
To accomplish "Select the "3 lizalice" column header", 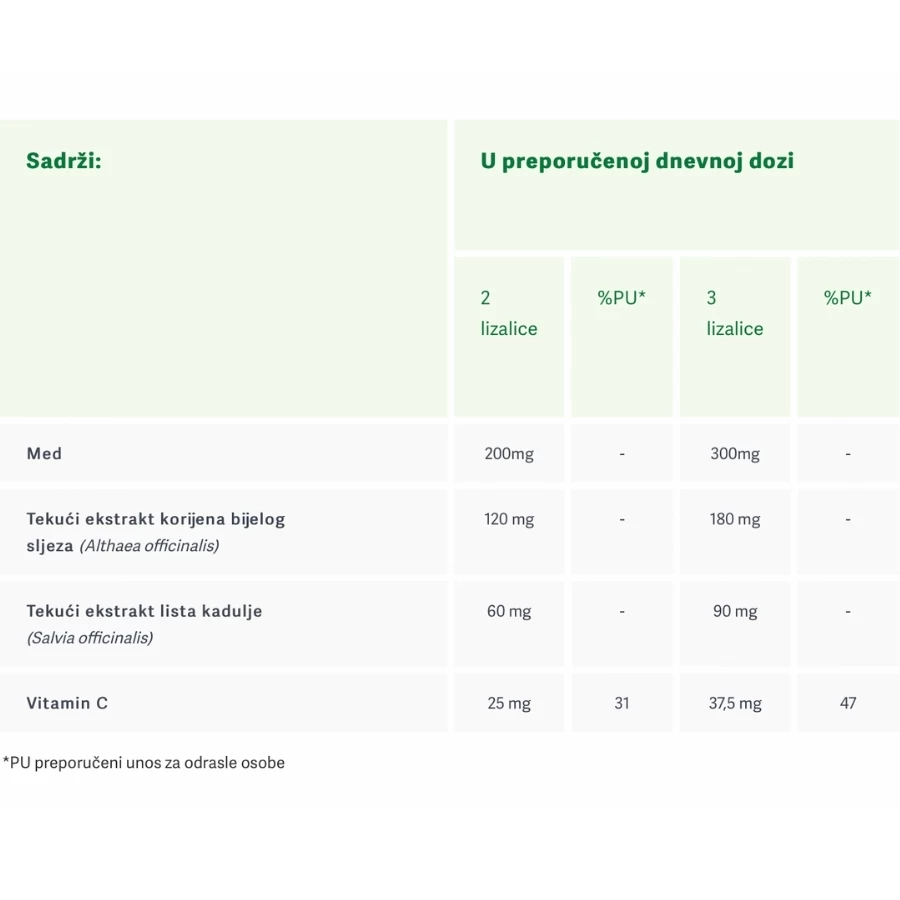I will (x=734, y=313).
